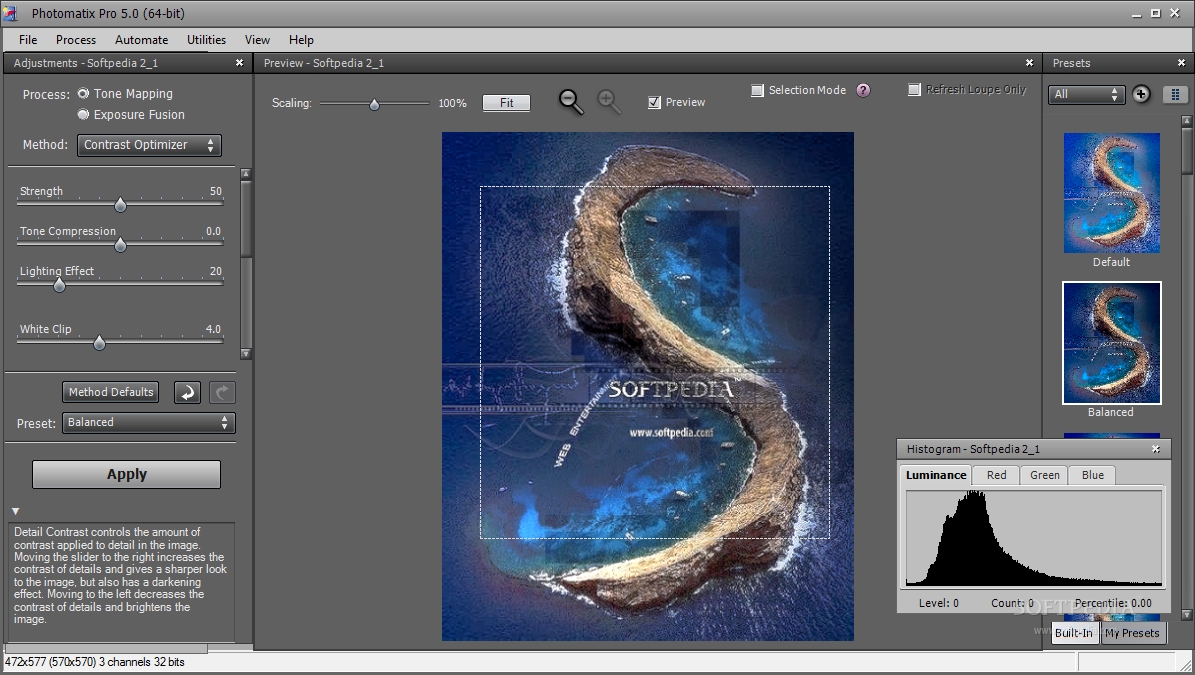Show Built-In presets tab

1073,633
